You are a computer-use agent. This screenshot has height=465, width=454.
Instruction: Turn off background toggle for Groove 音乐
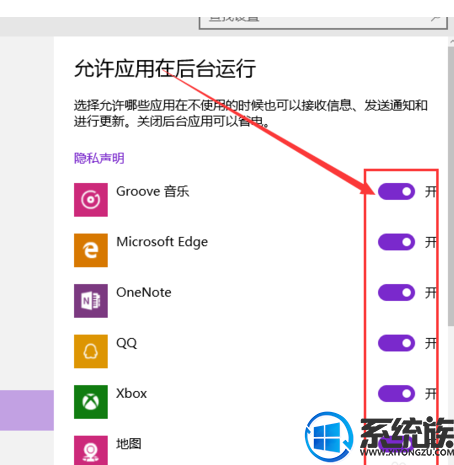click(x=396, y=191)
